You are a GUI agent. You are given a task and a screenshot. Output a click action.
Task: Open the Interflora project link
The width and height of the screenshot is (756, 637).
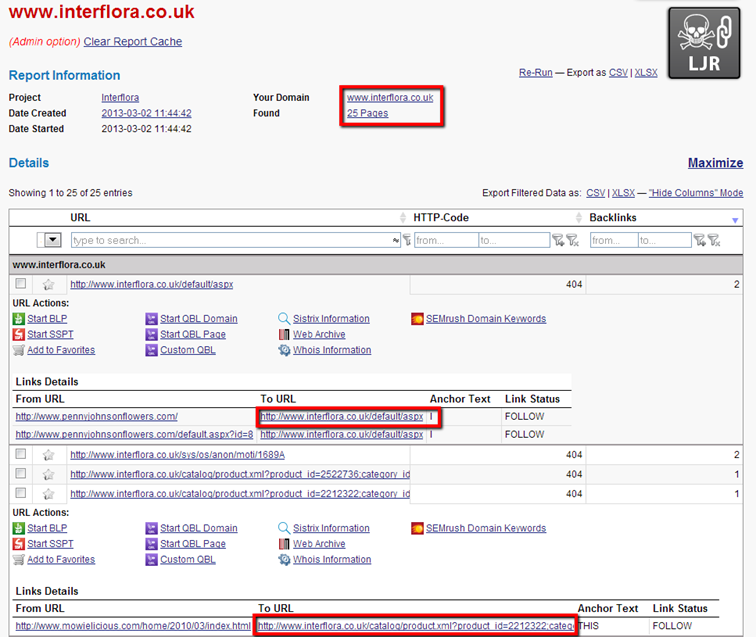120,97
